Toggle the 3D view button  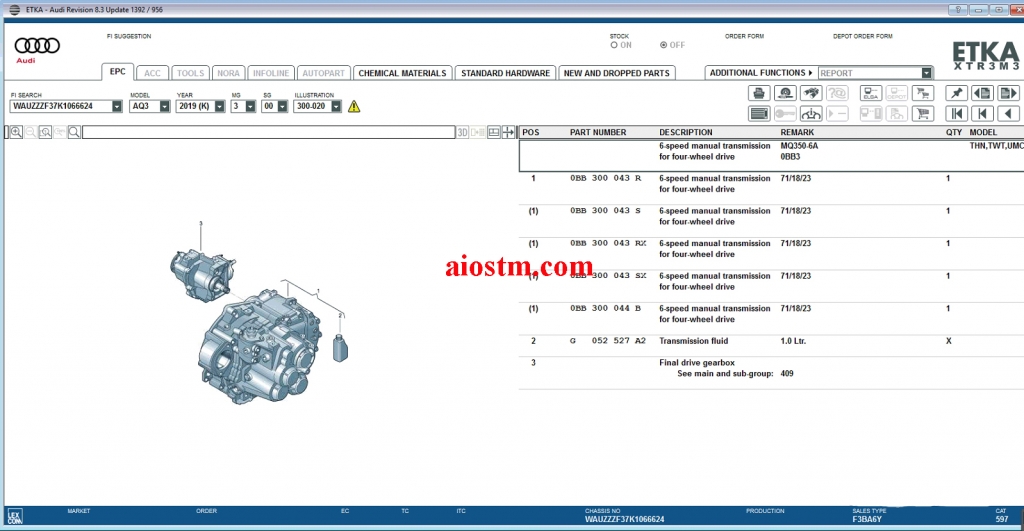point(462,132)
